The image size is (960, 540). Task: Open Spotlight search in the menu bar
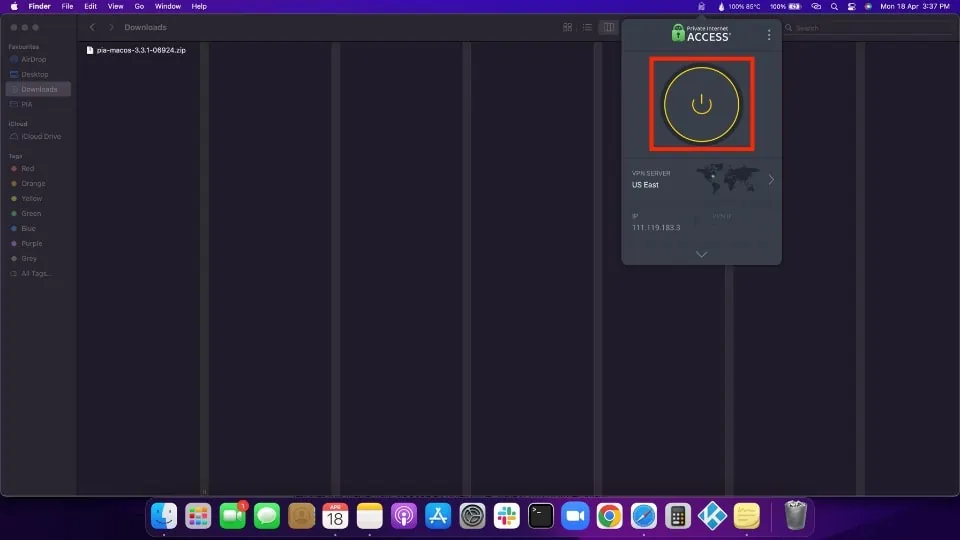click(x=834, y=6)
